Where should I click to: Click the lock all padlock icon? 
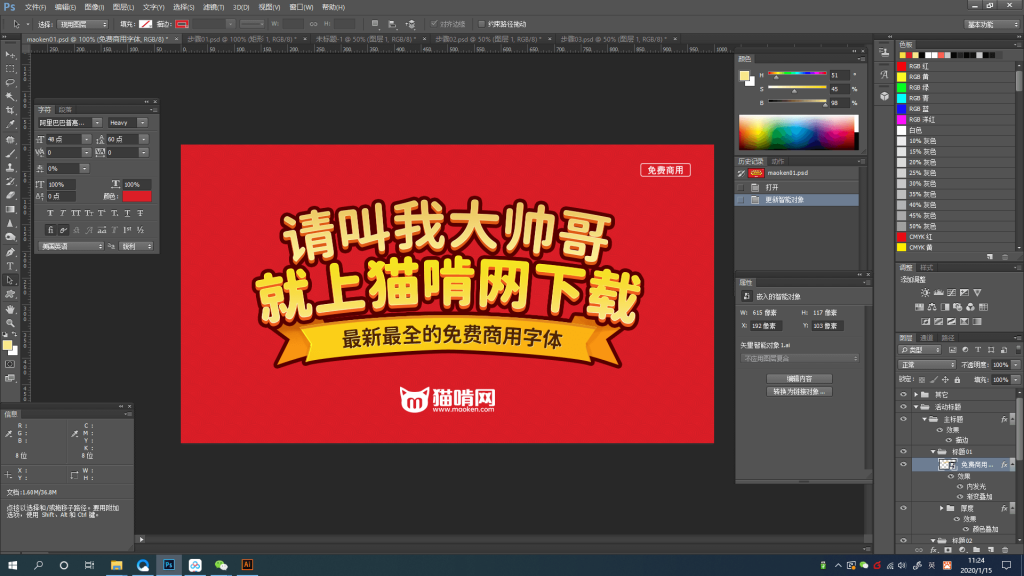pyautogui.click(x=957, y=379)
